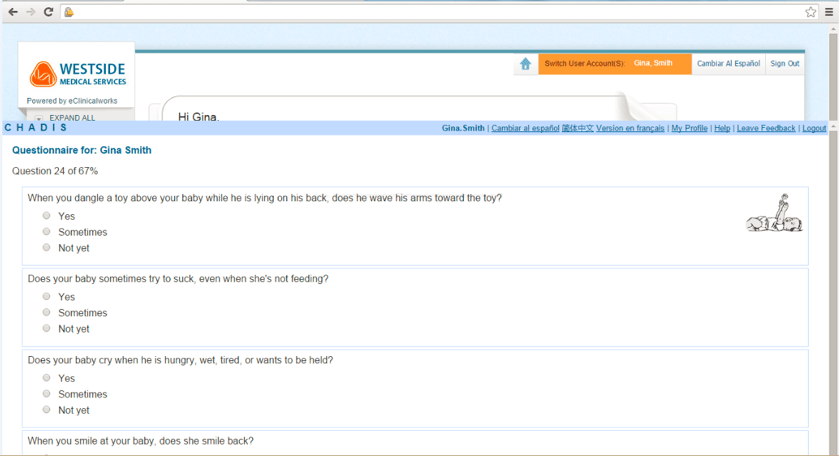Select Not yet for waving arms toward toy
Screen dimensions: 839x456
pos(47,248)
